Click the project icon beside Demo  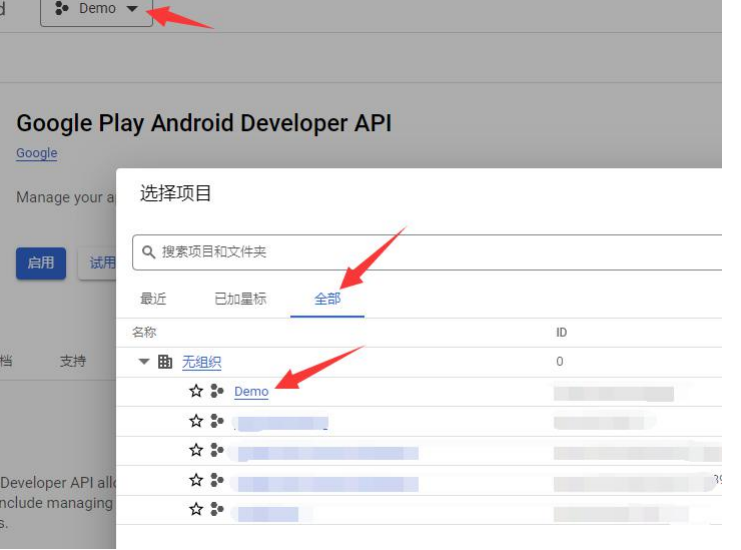pyautogui.click(x=217, y=391)
